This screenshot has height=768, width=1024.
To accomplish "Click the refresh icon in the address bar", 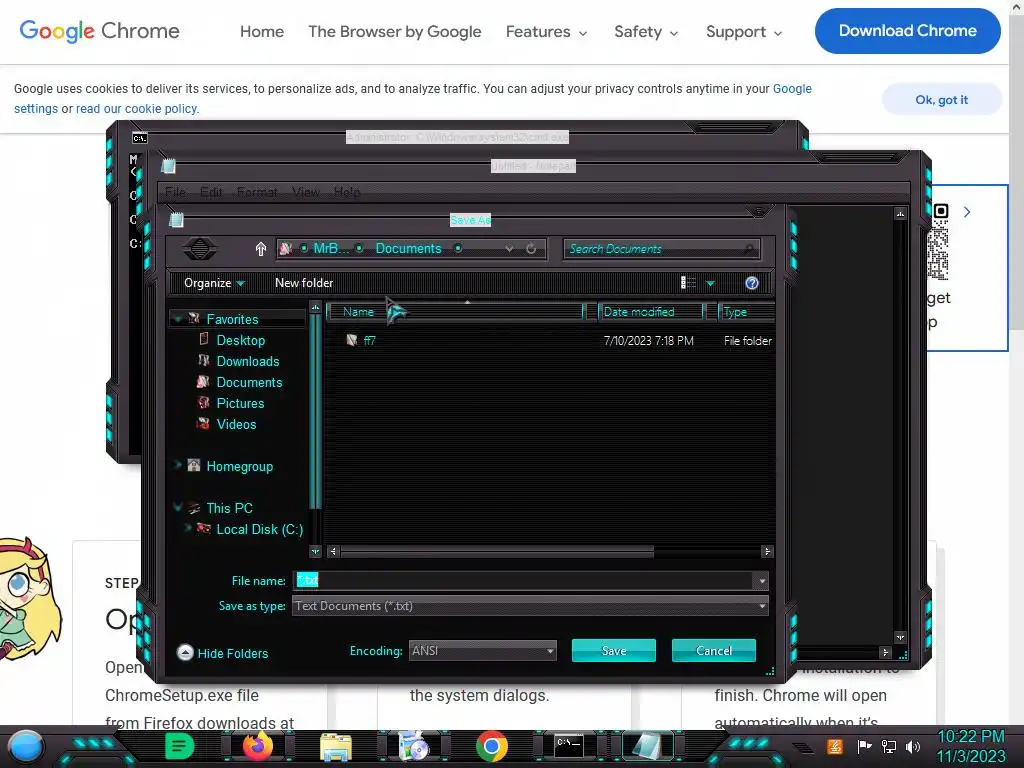I will click(531, 249).
